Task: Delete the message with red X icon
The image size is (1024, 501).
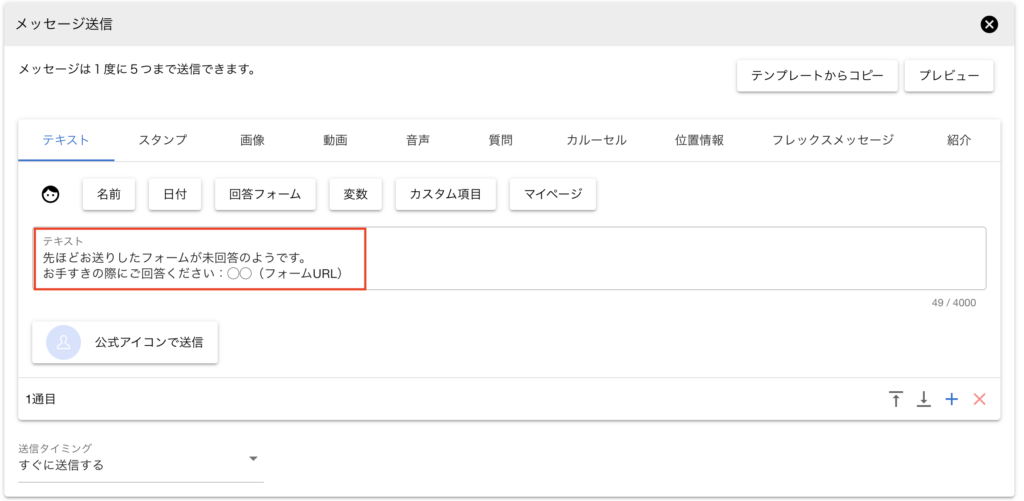Action: point(980,399)
